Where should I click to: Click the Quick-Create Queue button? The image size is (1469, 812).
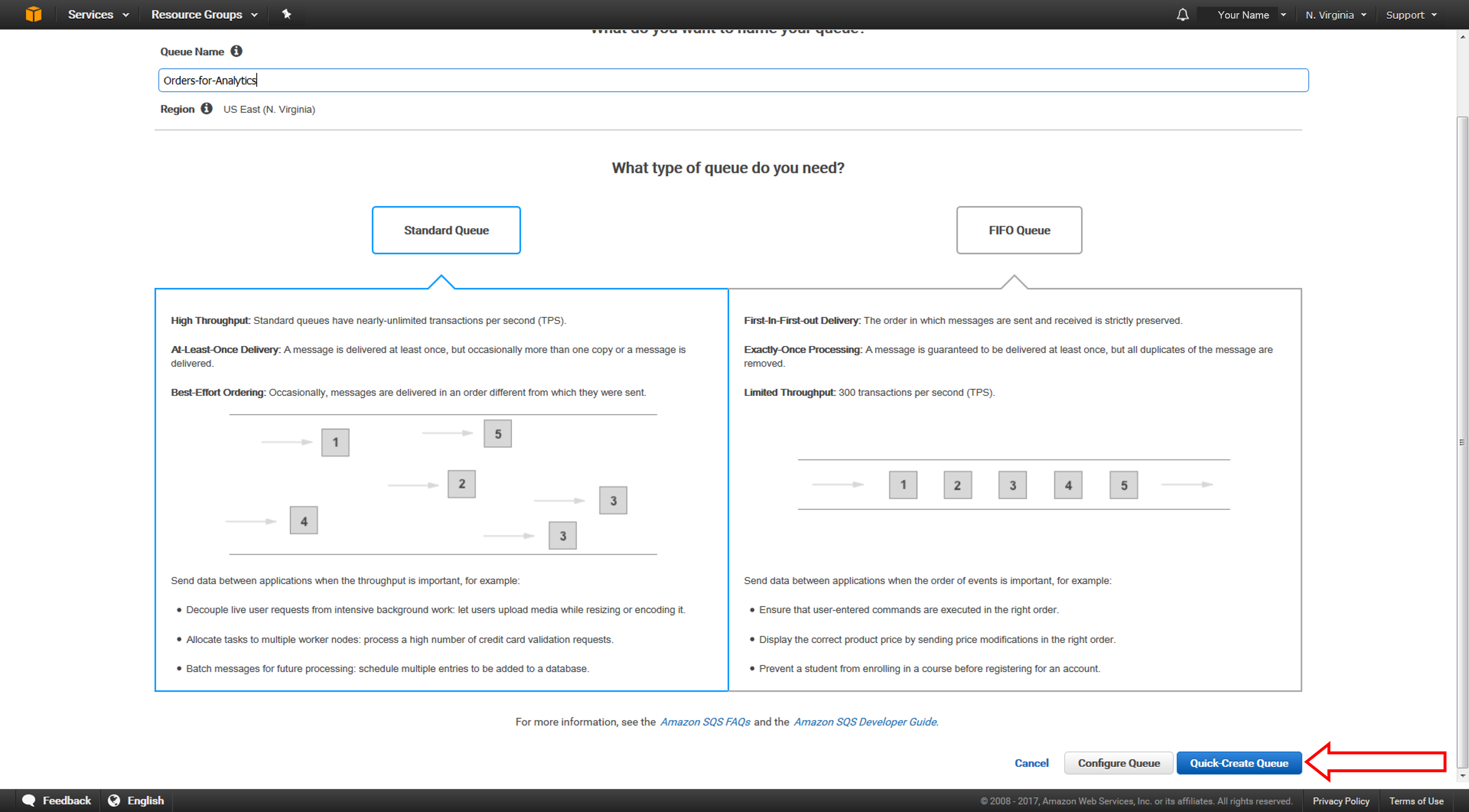pyautogui.click(x=1237, y=763)
